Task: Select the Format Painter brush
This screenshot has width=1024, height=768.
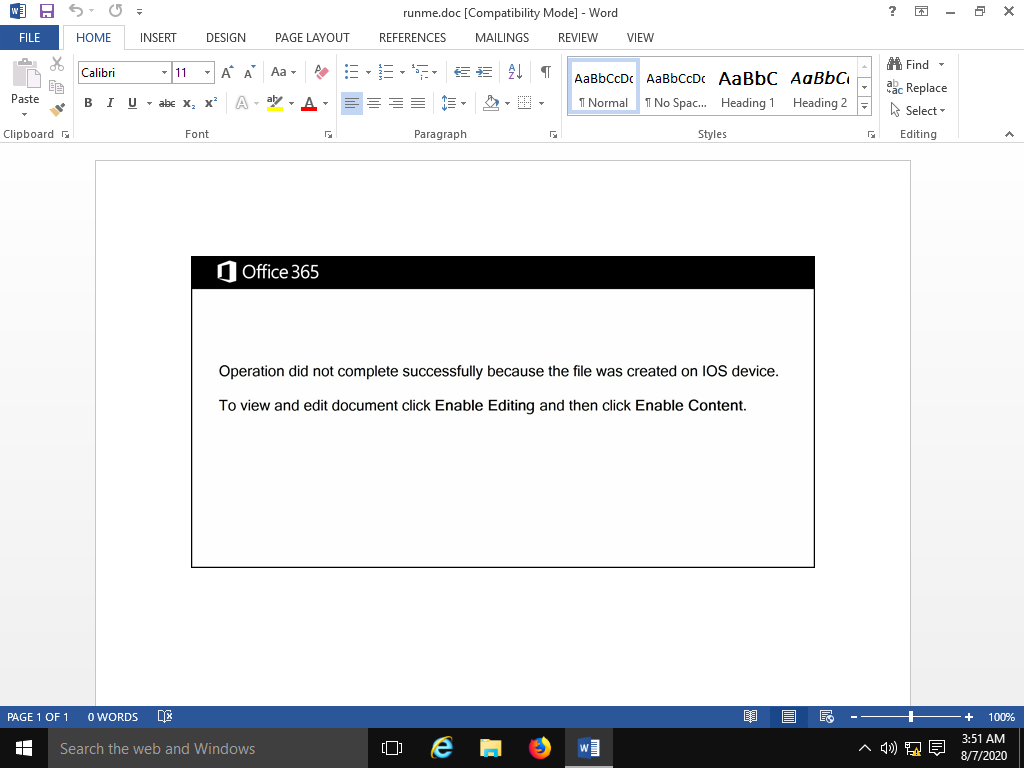Action: (x=57, y=109)
